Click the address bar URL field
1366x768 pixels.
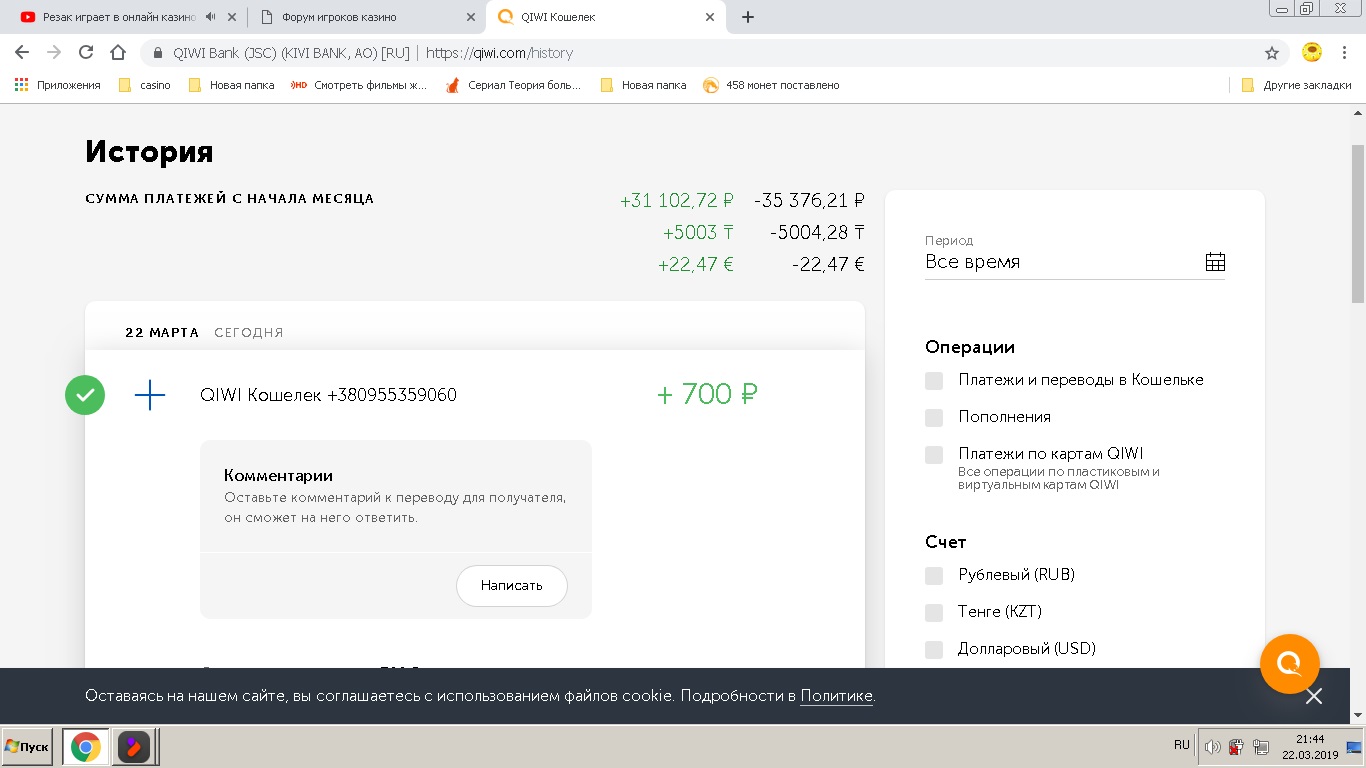coord(700,53)
